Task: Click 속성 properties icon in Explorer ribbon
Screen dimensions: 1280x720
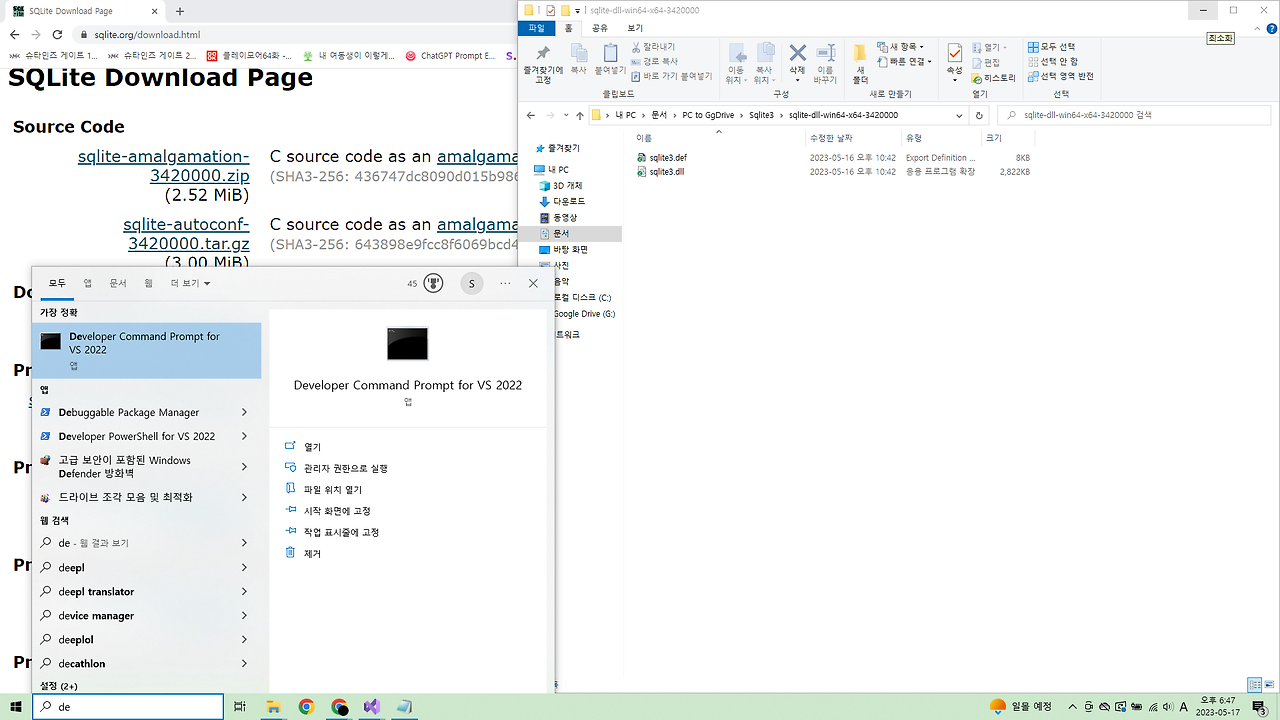Action: click(955, 60)
